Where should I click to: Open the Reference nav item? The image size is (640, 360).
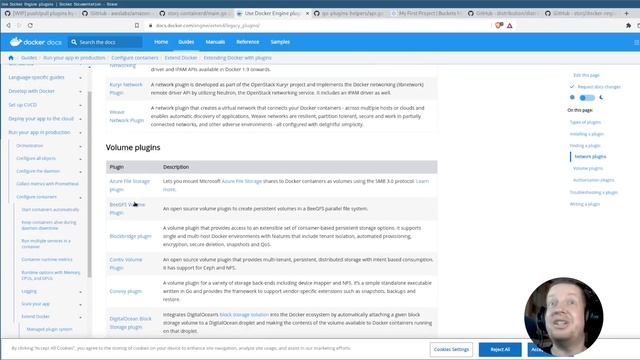pyautogui.click(x=247, y=42)
